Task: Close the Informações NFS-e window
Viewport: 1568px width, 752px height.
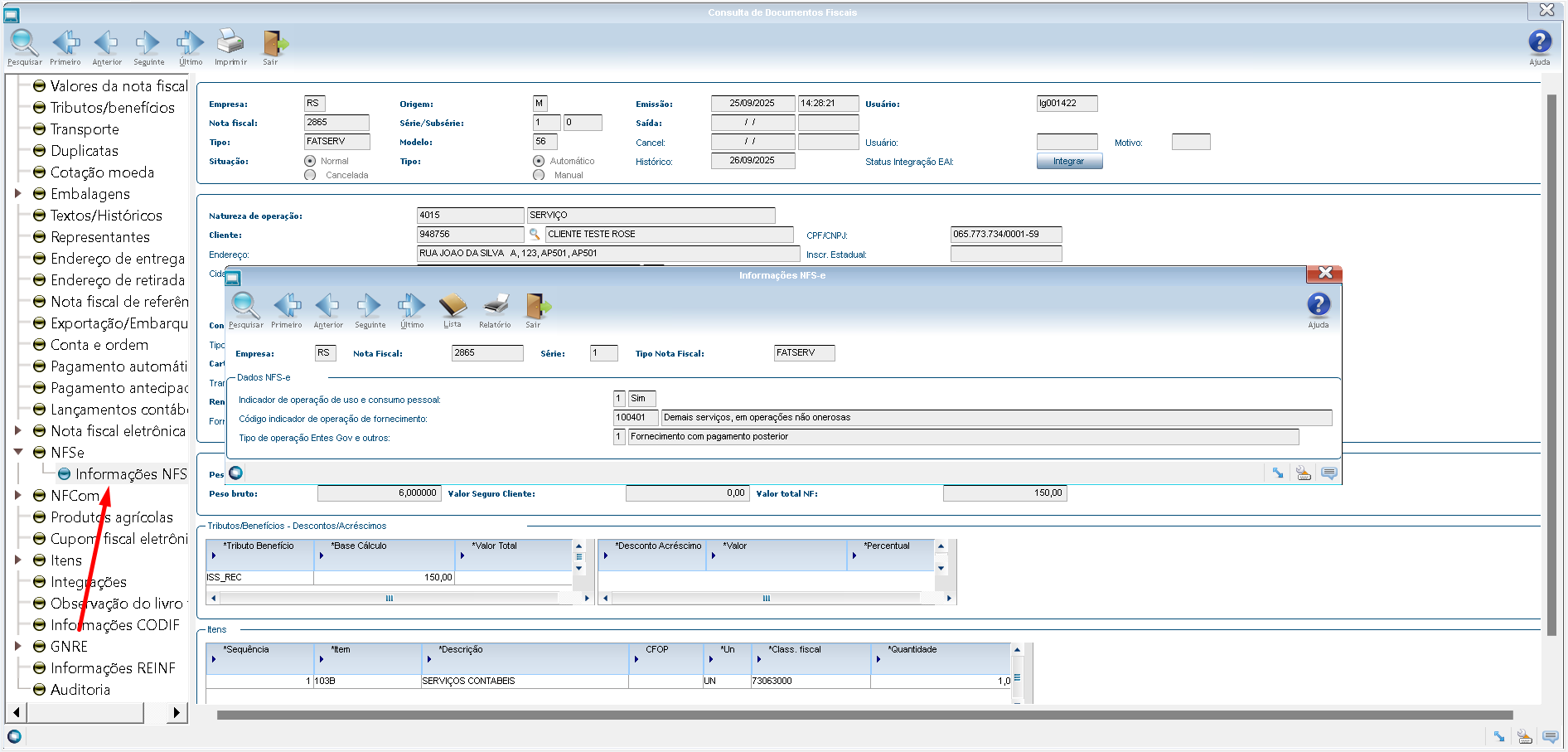Action: (1324, 273)
